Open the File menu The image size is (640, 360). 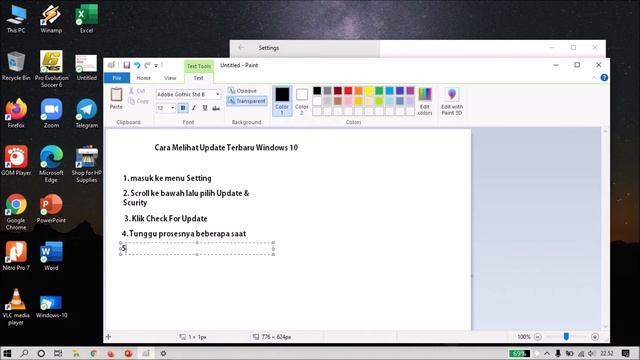pos(117,78)
